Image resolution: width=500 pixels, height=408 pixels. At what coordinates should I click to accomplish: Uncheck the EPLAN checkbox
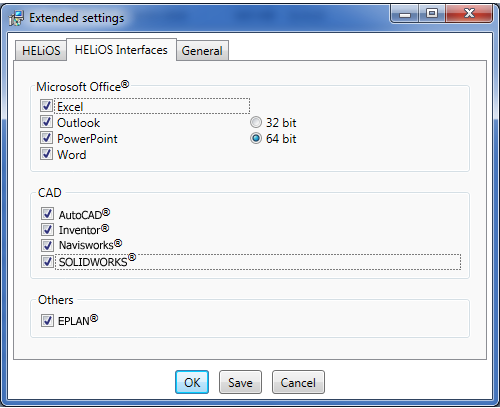(47, 321)
